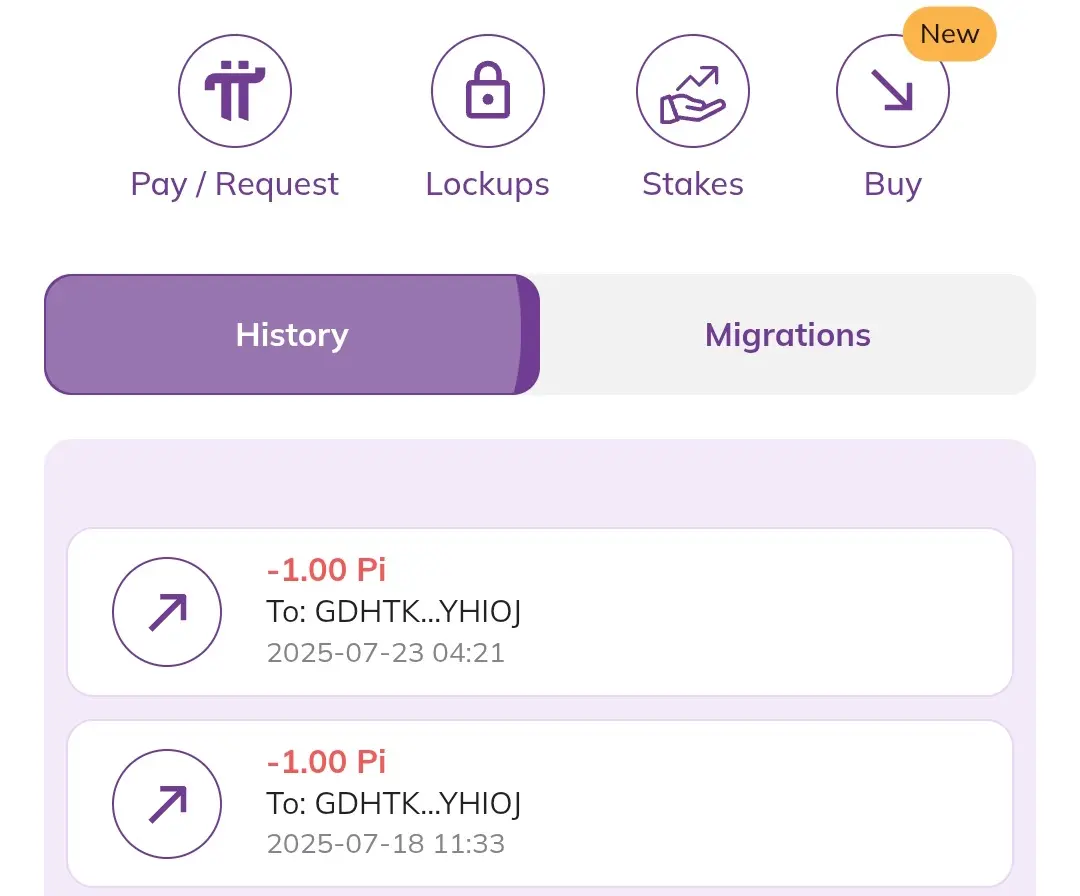
Task: Tap the orange New badge
Action: 949,34
